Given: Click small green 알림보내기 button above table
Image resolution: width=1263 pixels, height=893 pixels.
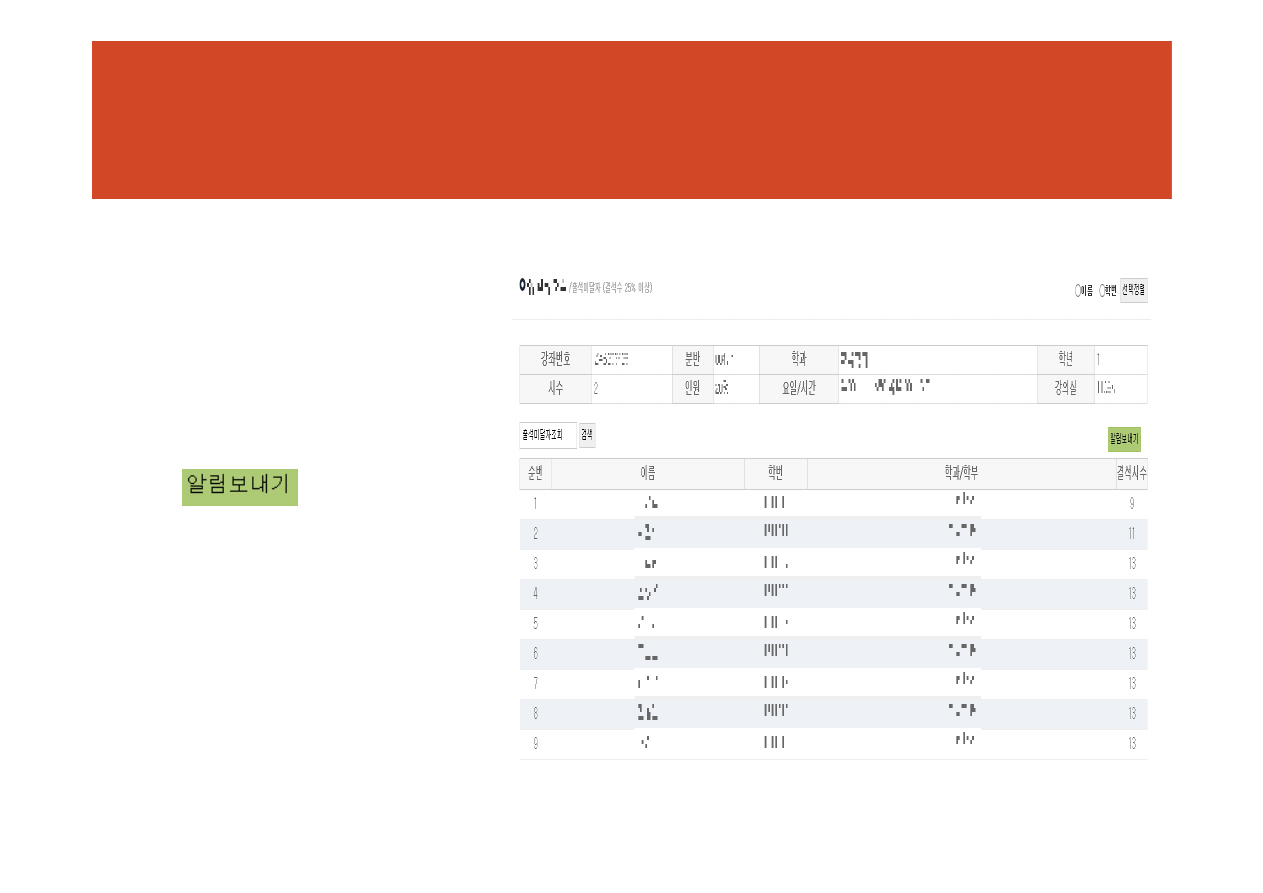Looking at the screenshot, I should (x=1124, y=439).
